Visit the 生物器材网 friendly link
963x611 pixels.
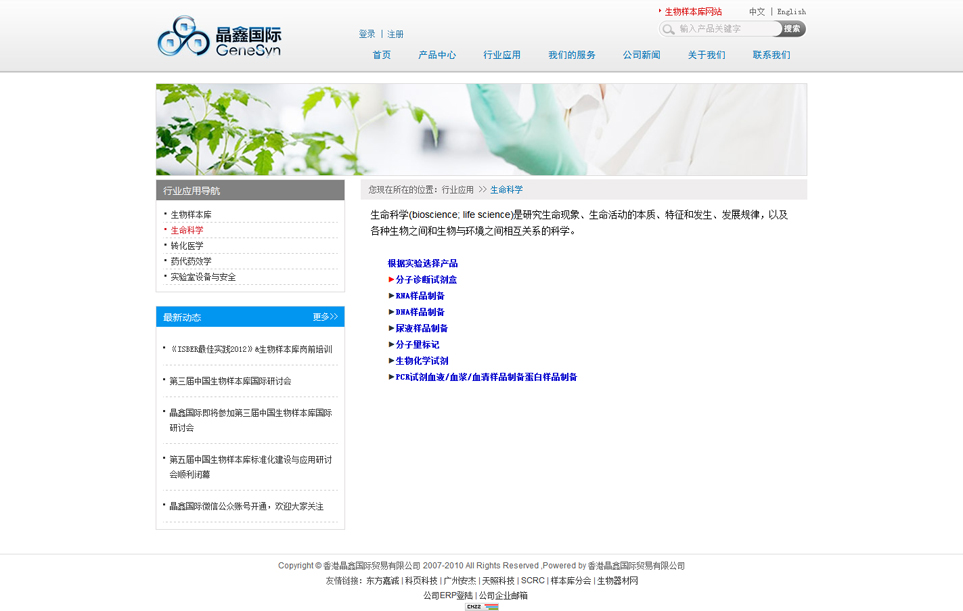click(x=618, y=581)
